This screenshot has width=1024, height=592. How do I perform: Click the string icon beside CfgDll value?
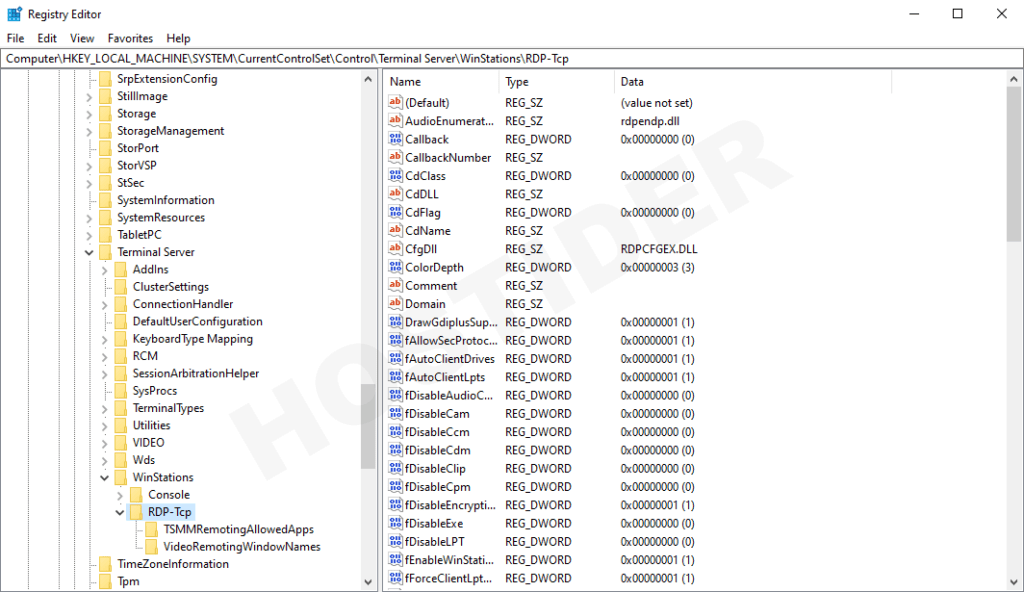click(395, 249)
